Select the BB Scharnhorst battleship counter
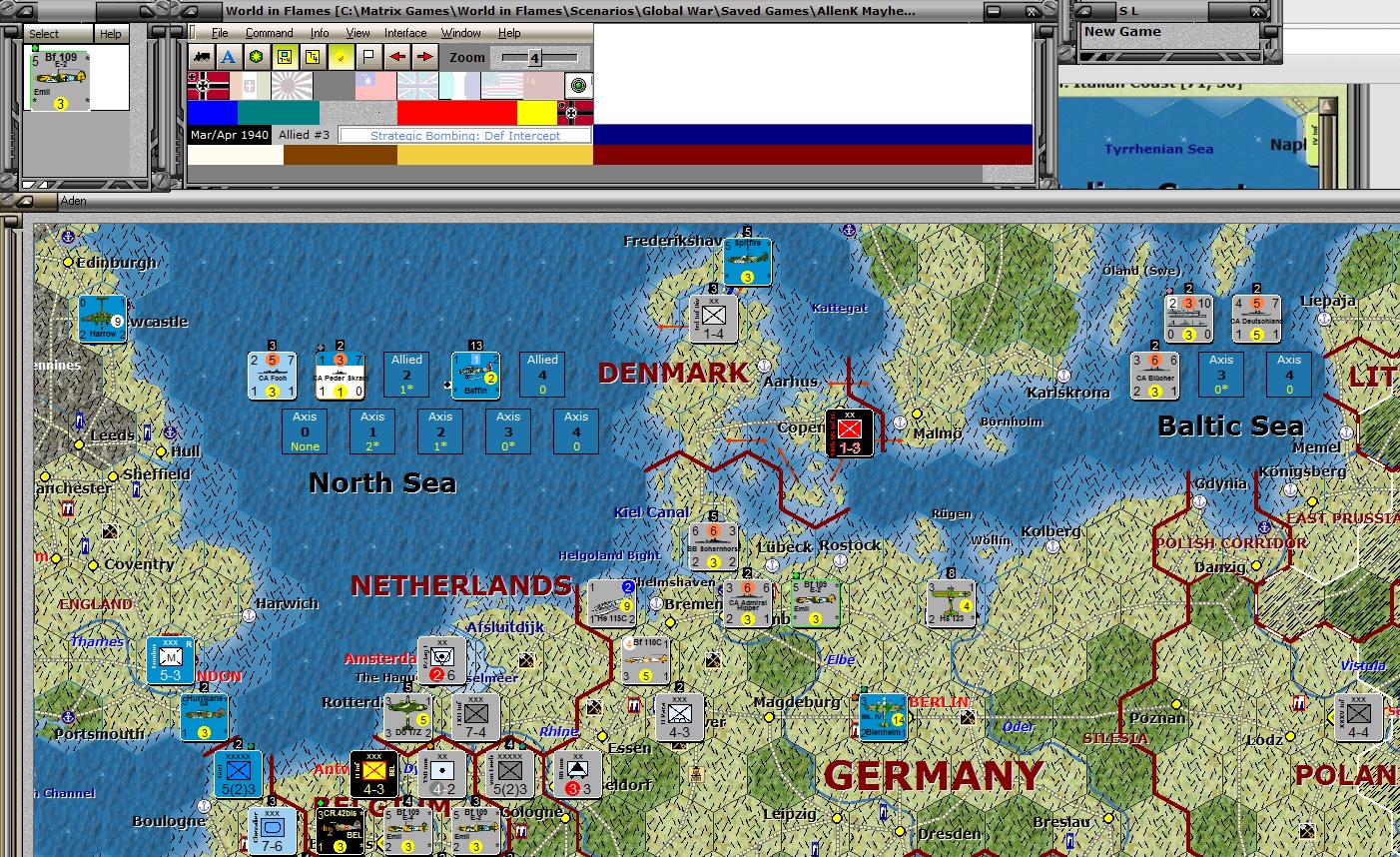Image resolution: width=1400 pixels, height=857 pixels. [x=714, y=546]
